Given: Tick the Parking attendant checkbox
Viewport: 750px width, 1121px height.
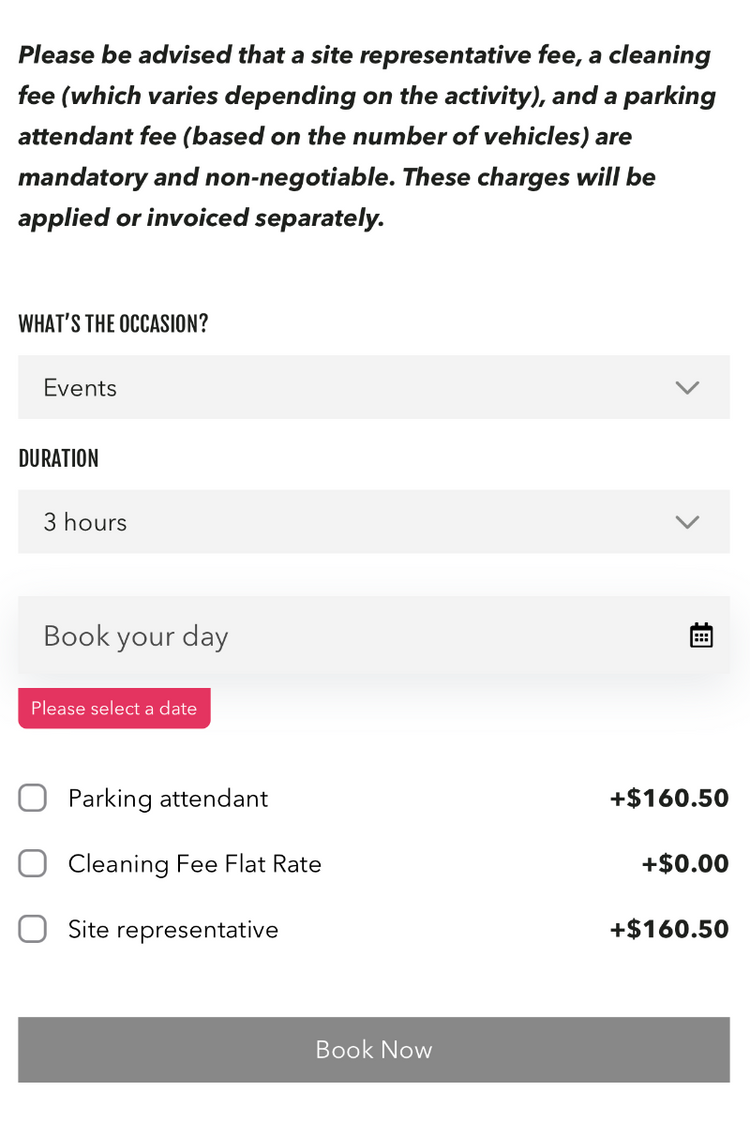Looking at the screenshot, I should [x=33, y=798].
